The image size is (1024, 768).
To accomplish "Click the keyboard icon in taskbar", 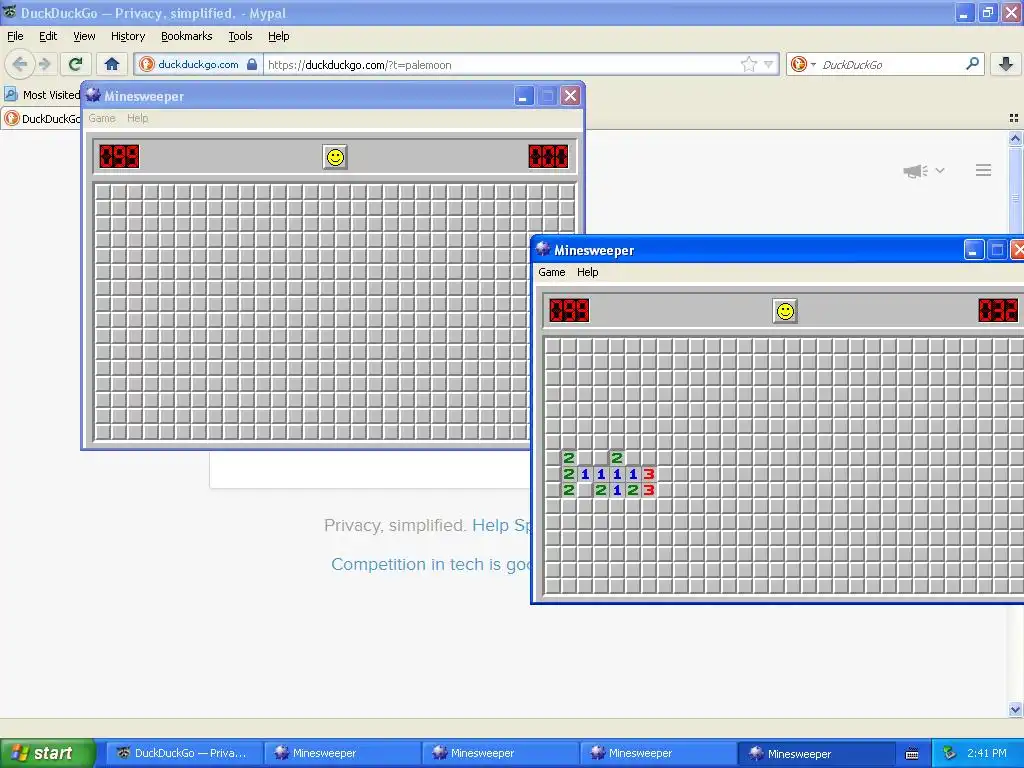I will point(912,754).
